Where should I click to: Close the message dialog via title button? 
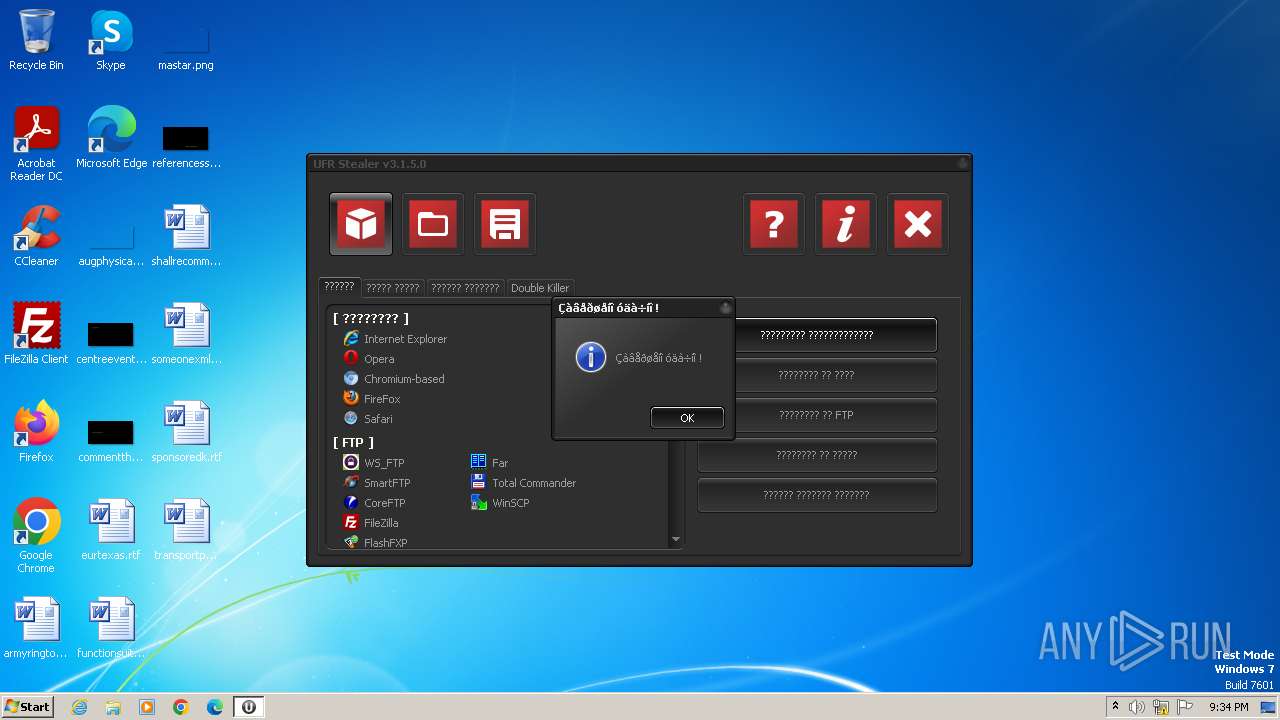click(x=725, y=308)
